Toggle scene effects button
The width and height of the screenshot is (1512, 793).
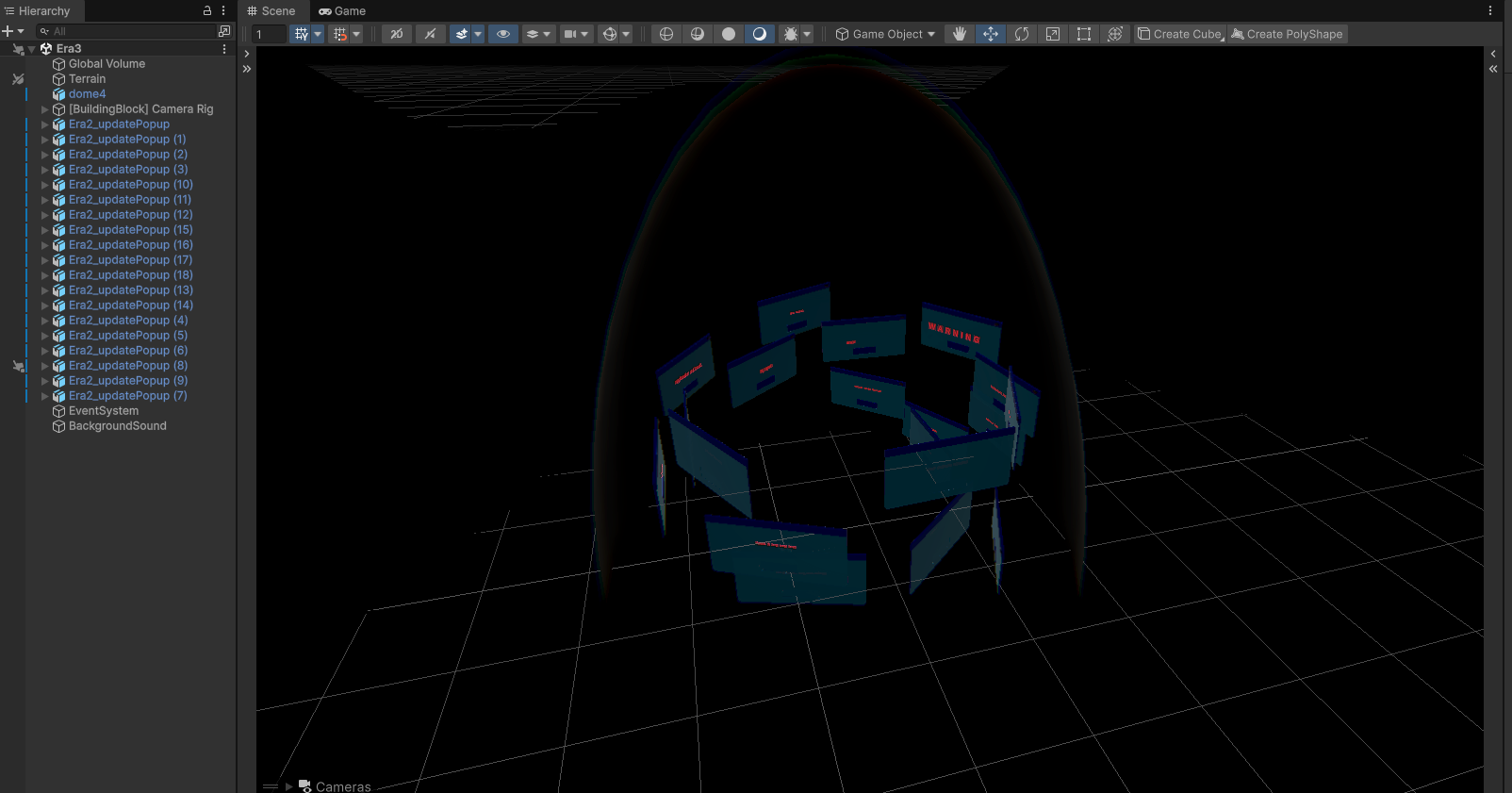click(x=462, y=34)
